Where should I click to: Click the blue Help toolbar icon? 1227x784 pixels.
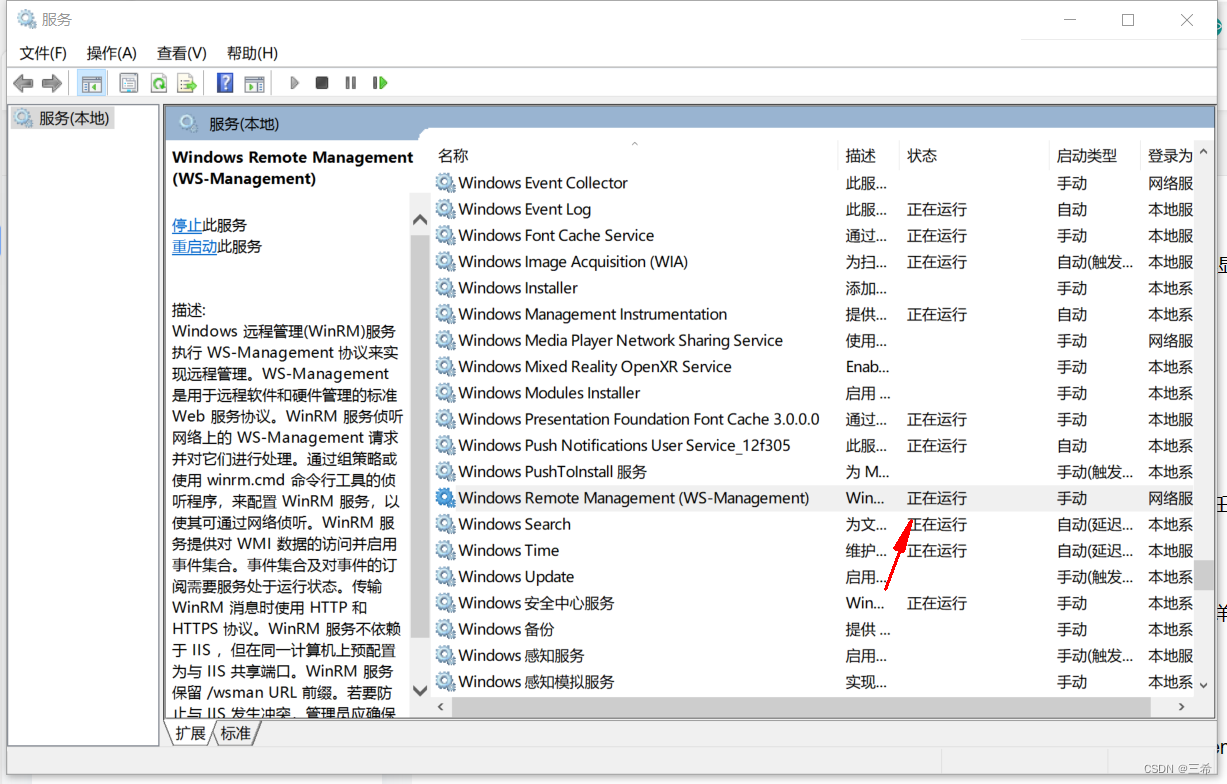[x=224, y=83]
